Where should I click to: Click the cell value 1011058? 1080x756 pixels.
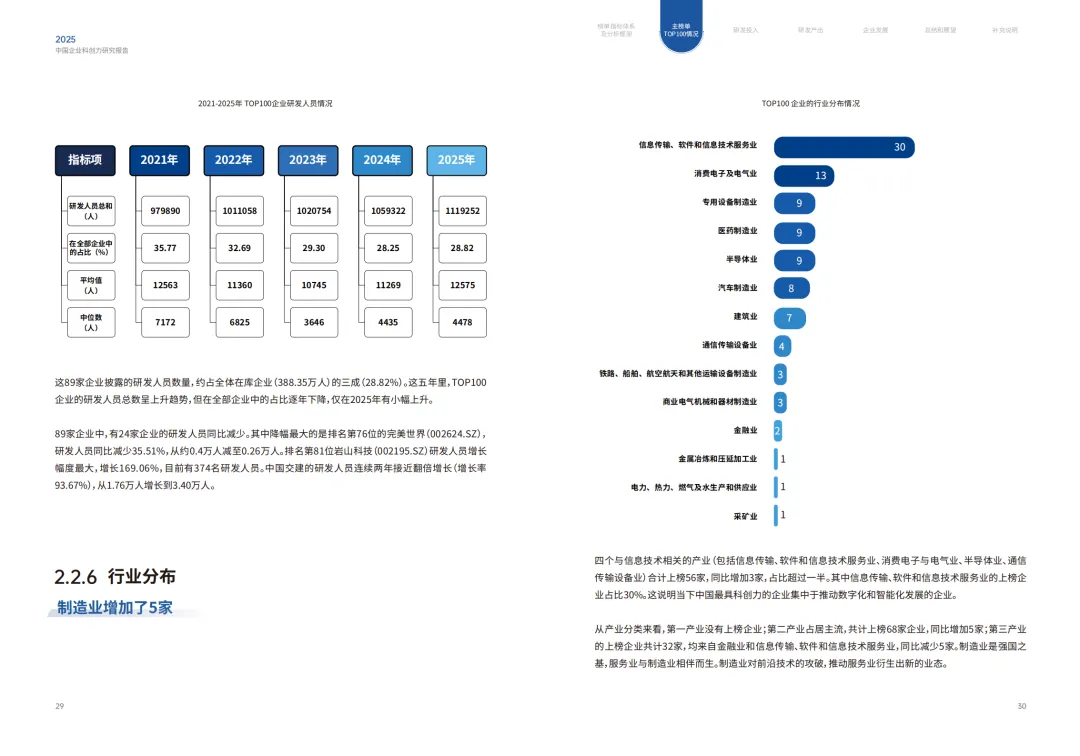(240, 211)
